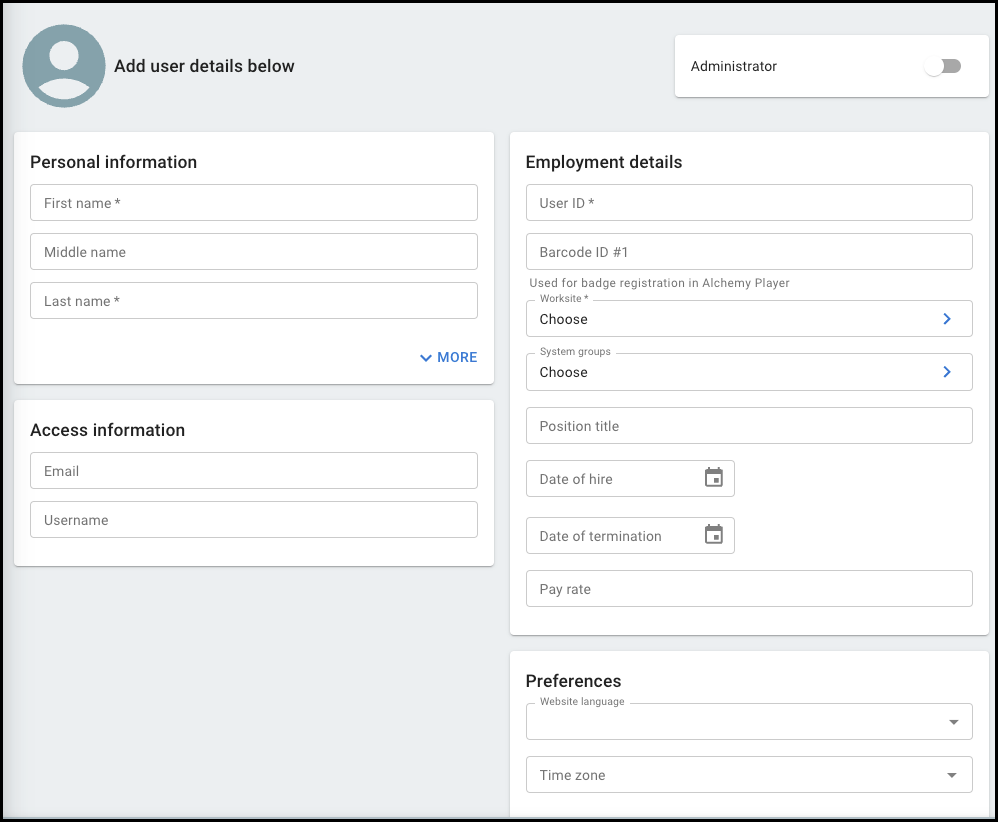Expand the Website language dropdown
This screenshot has height=822, width=998.
952,722
